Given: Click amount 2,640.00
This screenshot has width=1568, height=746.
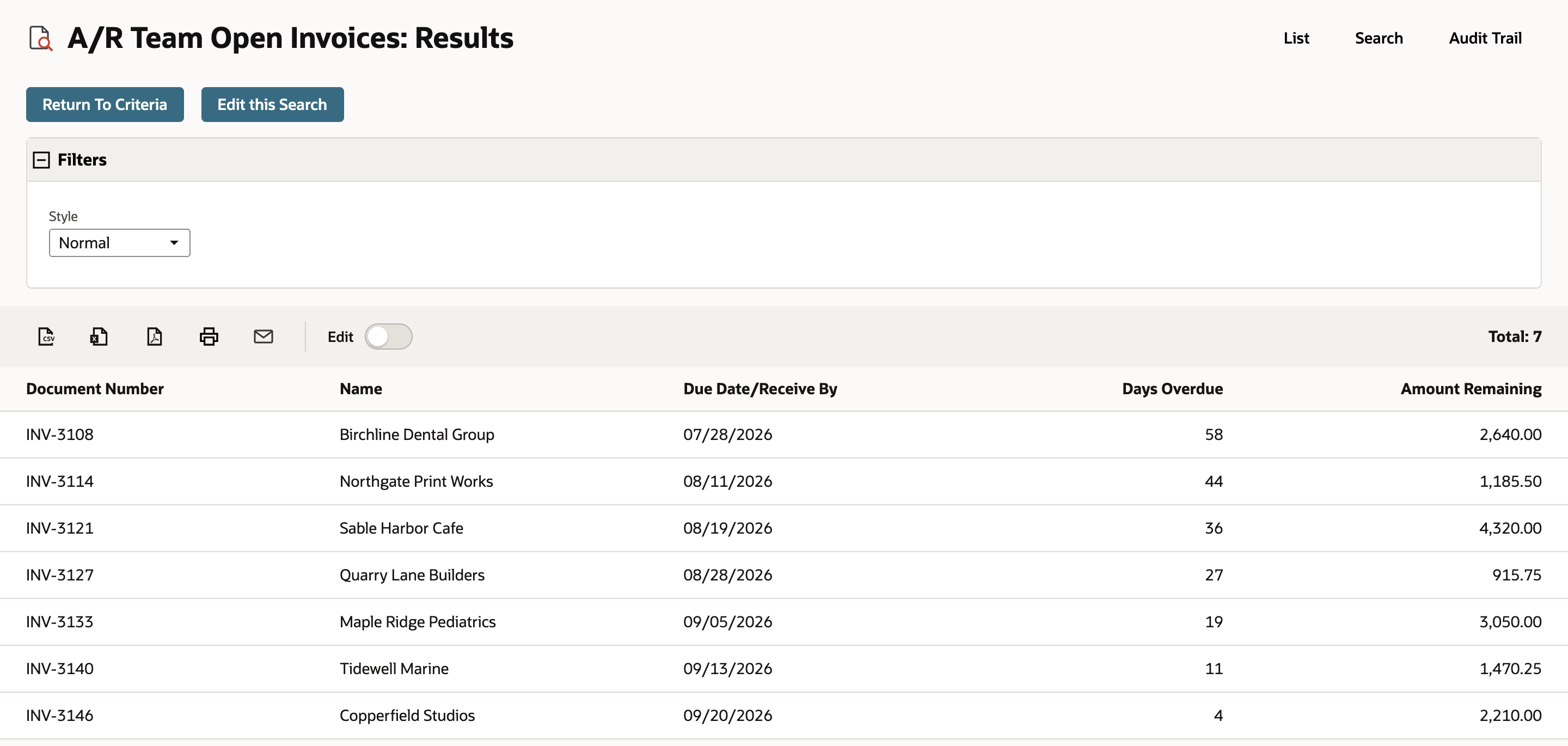Looking at the screenshot, I should [1510, 434].
